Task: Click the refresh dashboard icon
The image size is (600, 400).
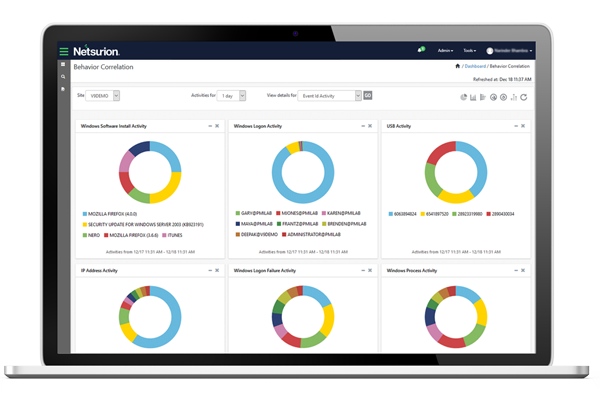Action: pyautogui.click(x=523, y=97)
